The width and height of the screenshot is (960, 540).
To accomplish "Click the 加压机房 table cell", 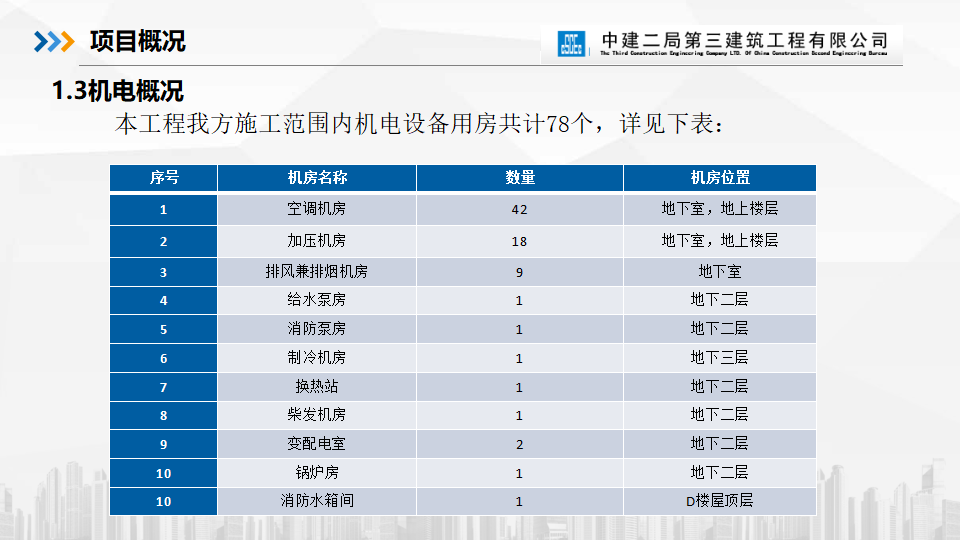I will (317, 241).
